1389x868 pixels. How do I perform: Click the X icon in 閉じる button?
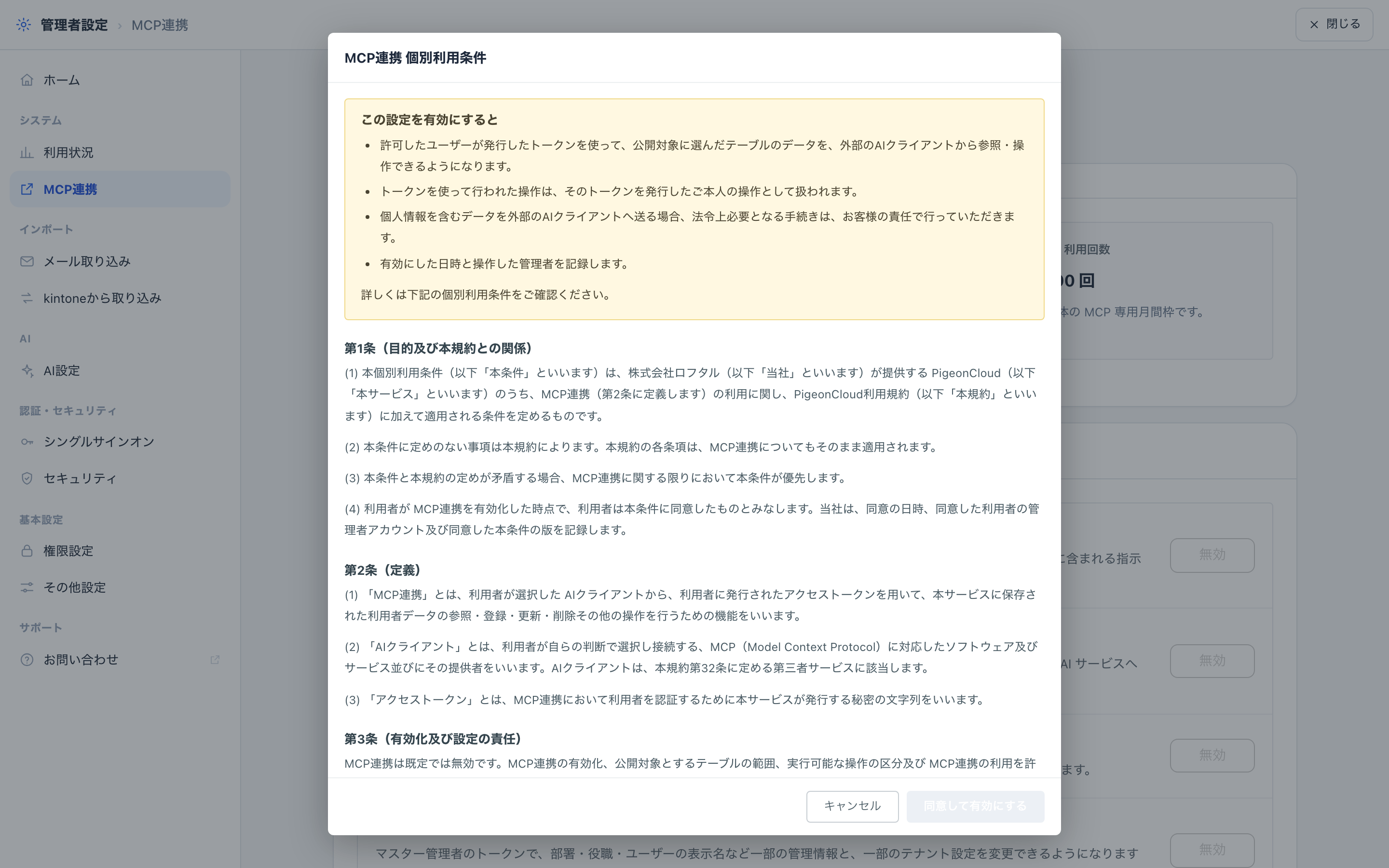[1314, 24]
